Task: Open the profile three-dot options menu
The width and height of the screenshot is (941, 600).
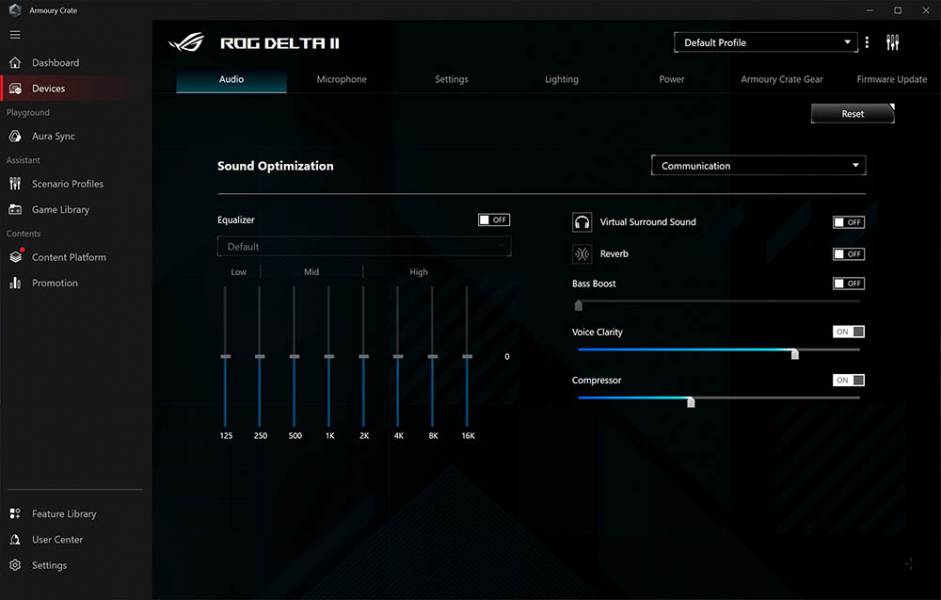Action: 867,42
